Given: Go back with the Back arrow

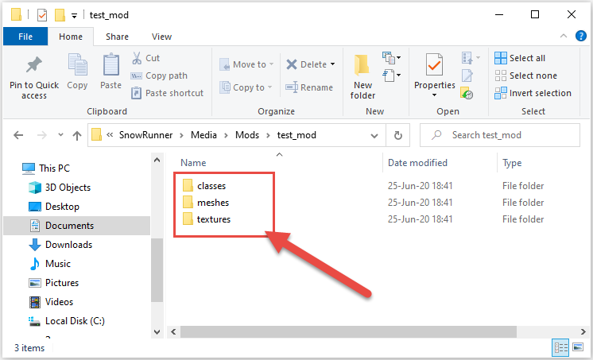Looking at the screenshot, I should point(18,135).
